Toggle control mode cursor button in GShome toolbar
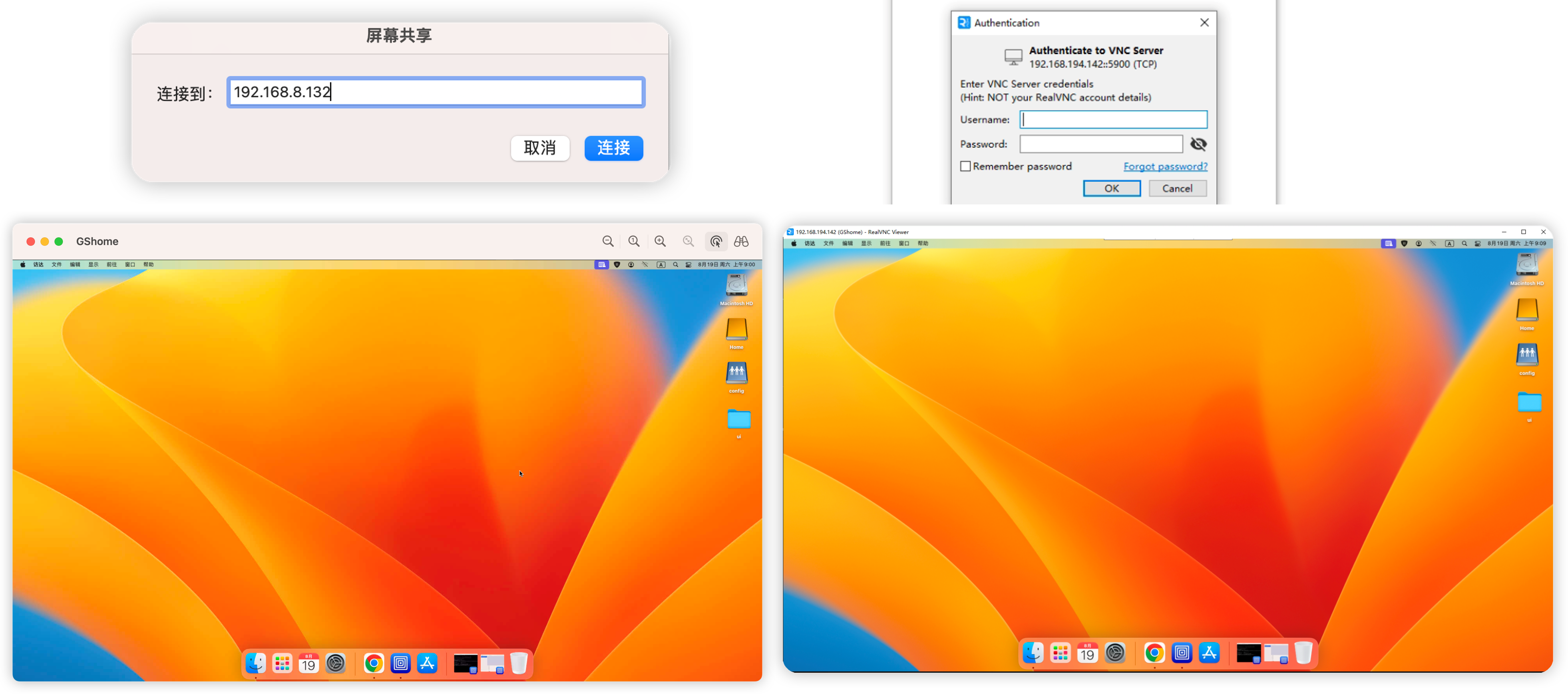This screenshot has height=694, width=1568. click(716, 242)
